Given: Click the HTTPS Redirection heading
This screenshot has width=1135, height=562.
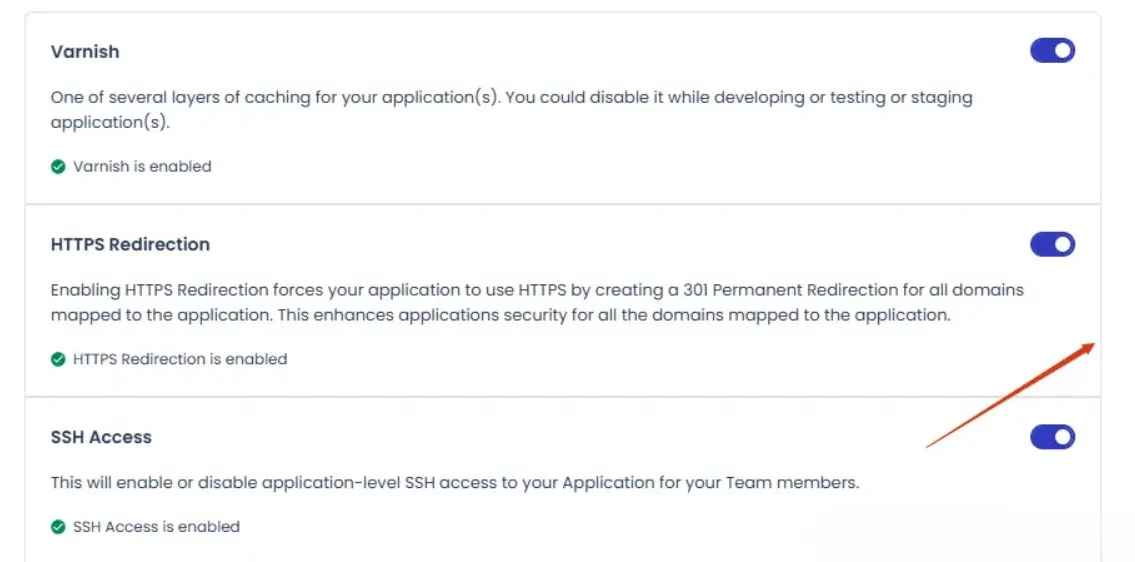Looking at the screenshot, I should [x=130, y=245].
